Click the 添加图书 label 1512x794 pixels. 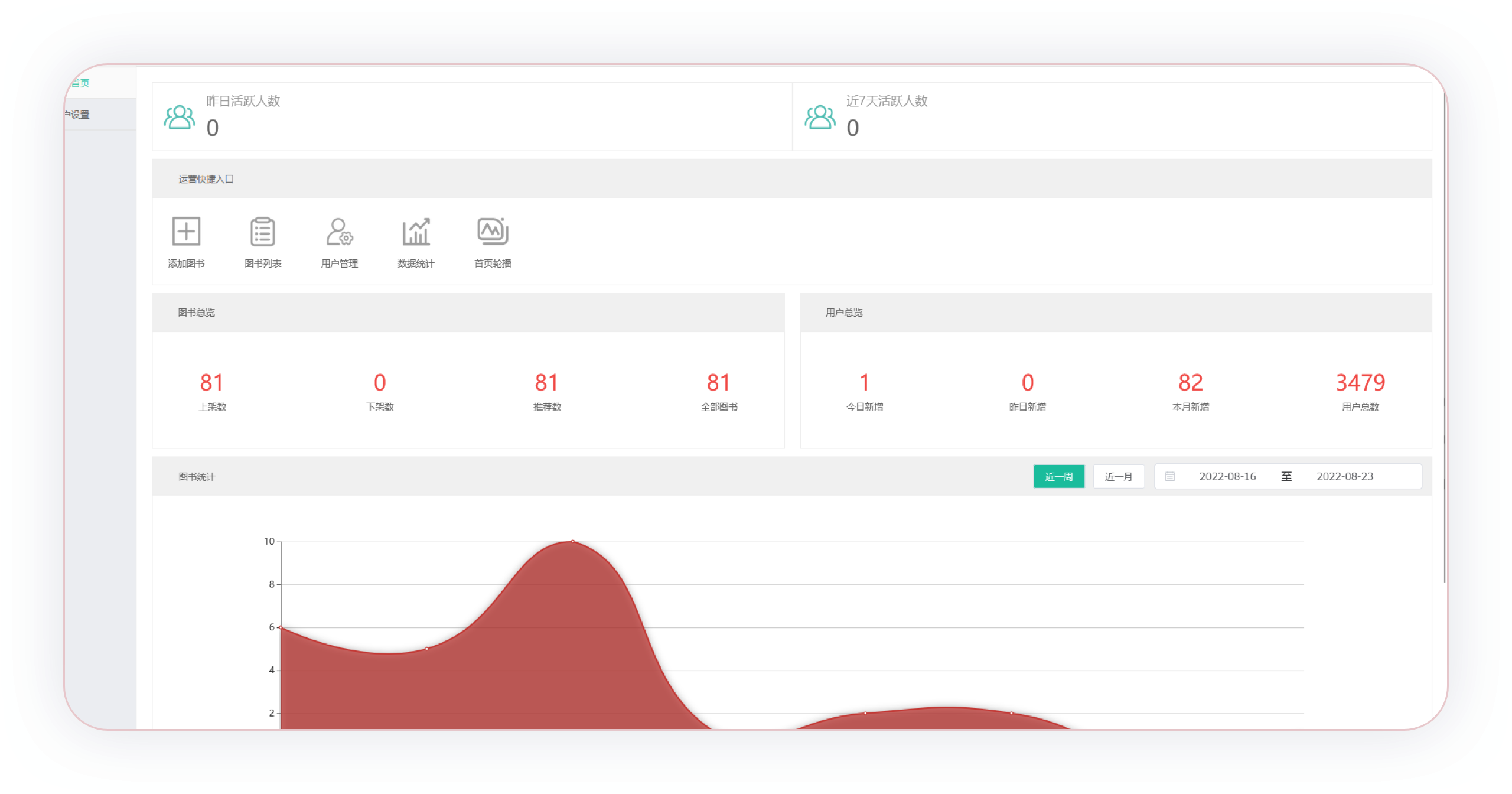pyautogui.click(x=186, y=263)
